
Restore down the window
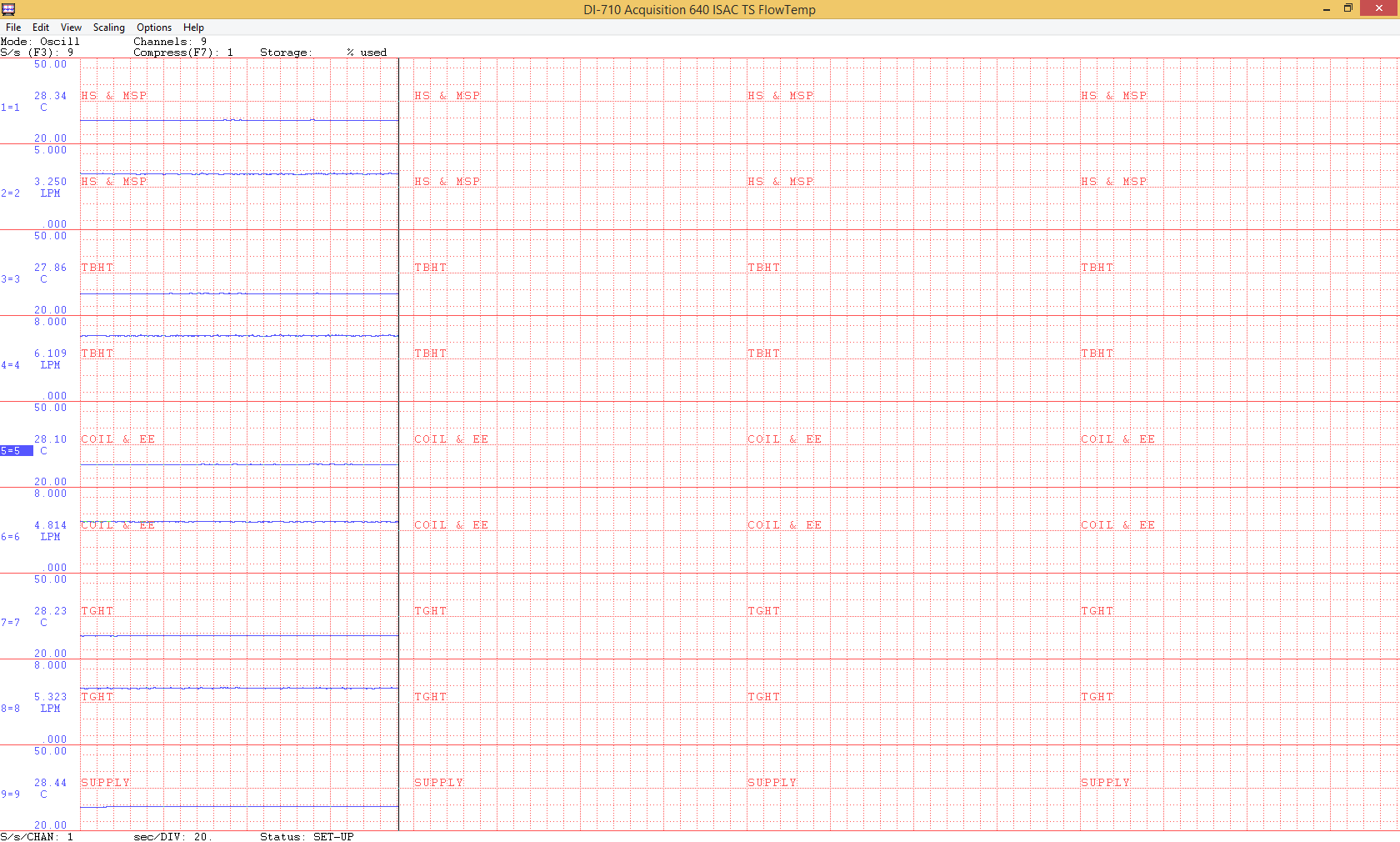pos(1347,8)
